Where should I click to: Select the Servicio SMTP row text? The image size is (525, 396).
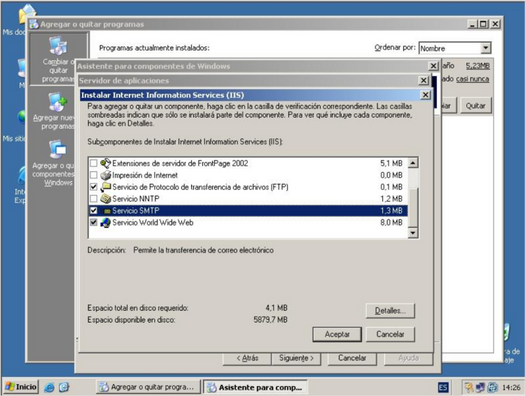(136, 211)
